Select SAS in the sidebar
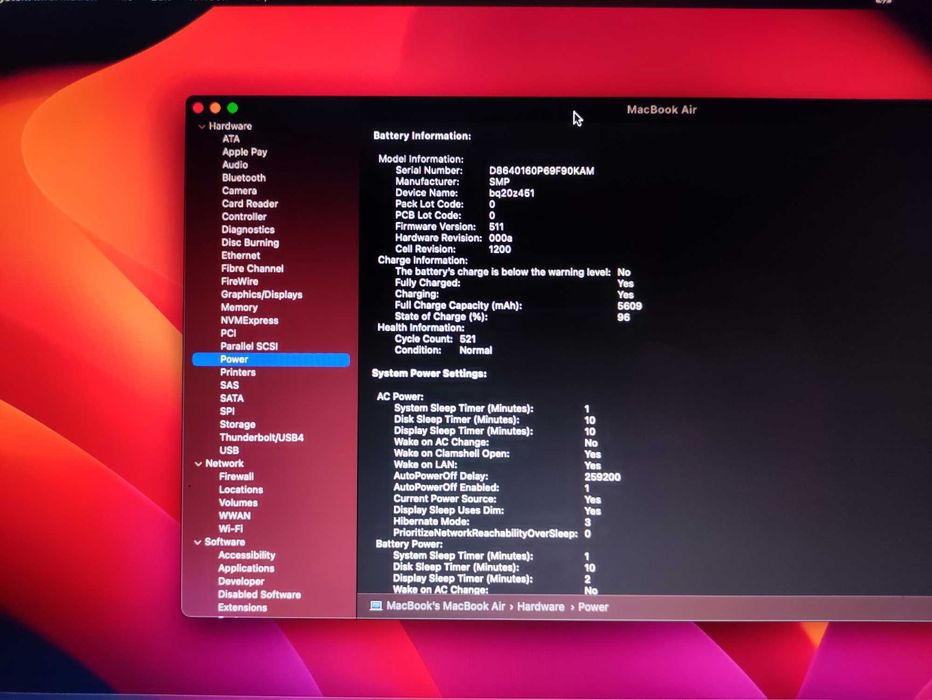The image size is (932, 700). pyautogui.click(x=229, y=386)
